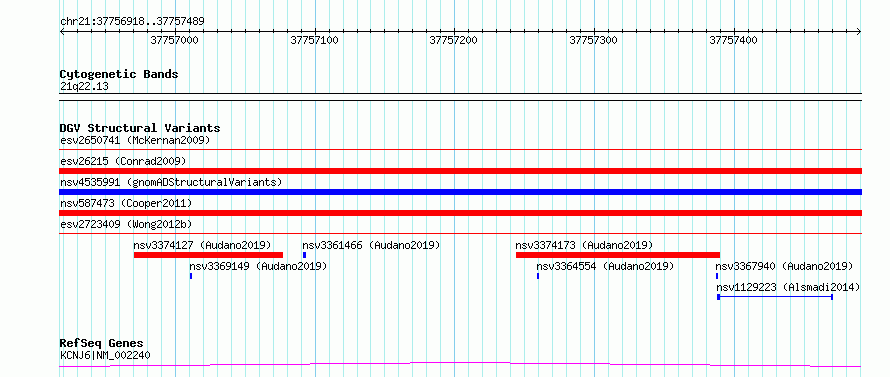Screen dimensions: 890x377
Task: Click the nsv3374173 (Audano2019) label
Action: click(585, 245)
